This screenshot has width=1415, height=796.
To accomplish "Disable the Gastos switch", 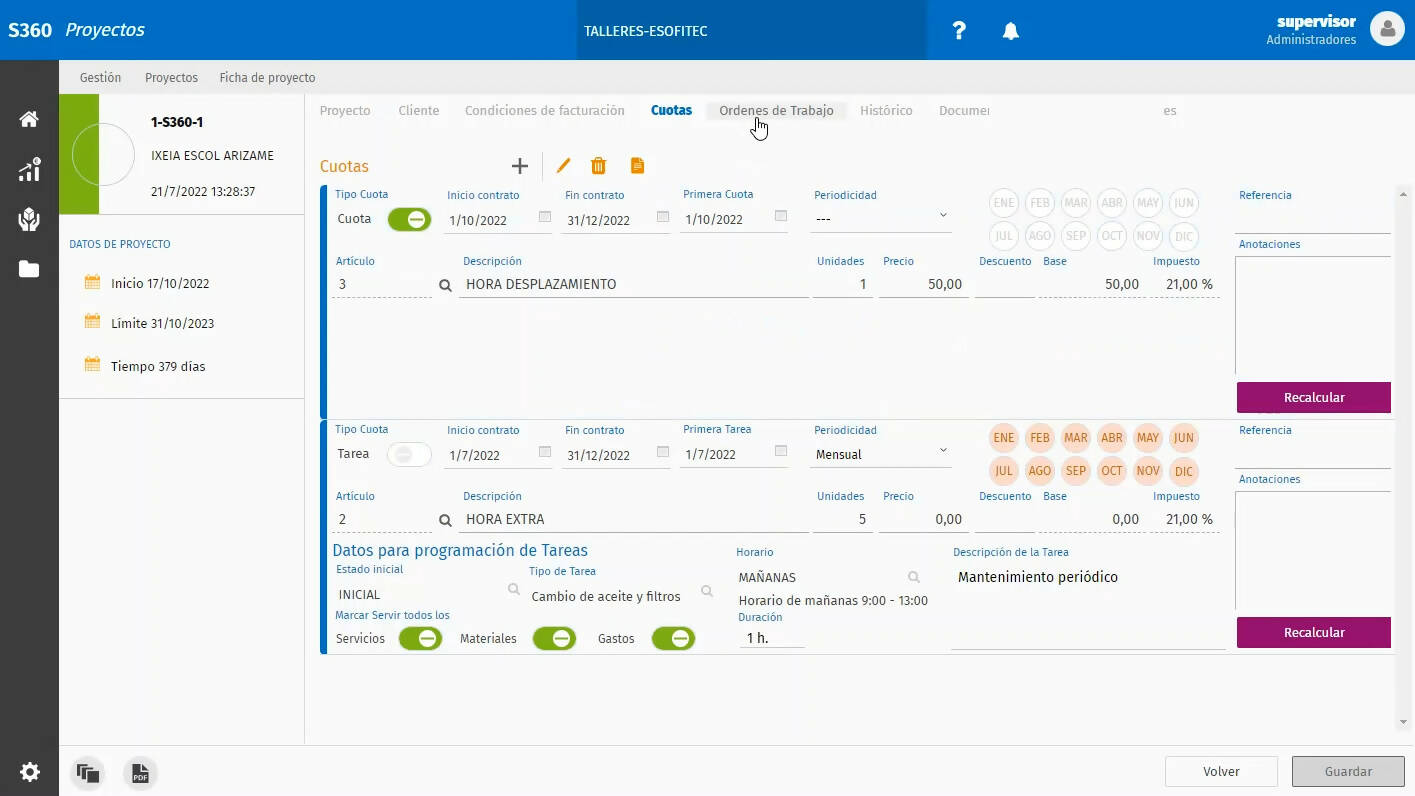I will click(x=673, y=639).
